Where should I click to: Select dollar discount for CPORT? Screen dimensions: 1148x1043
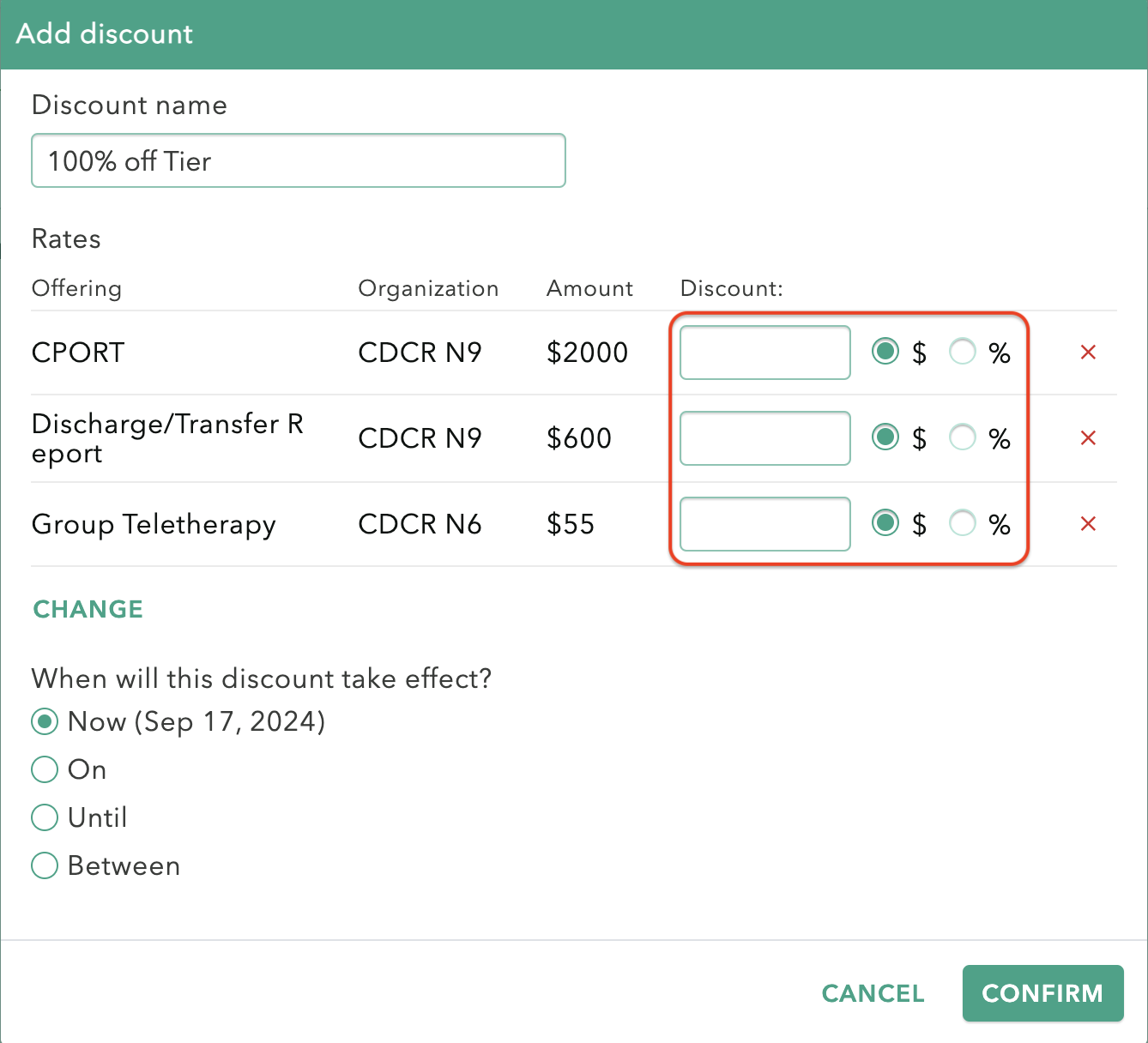[x=885, y=352]
